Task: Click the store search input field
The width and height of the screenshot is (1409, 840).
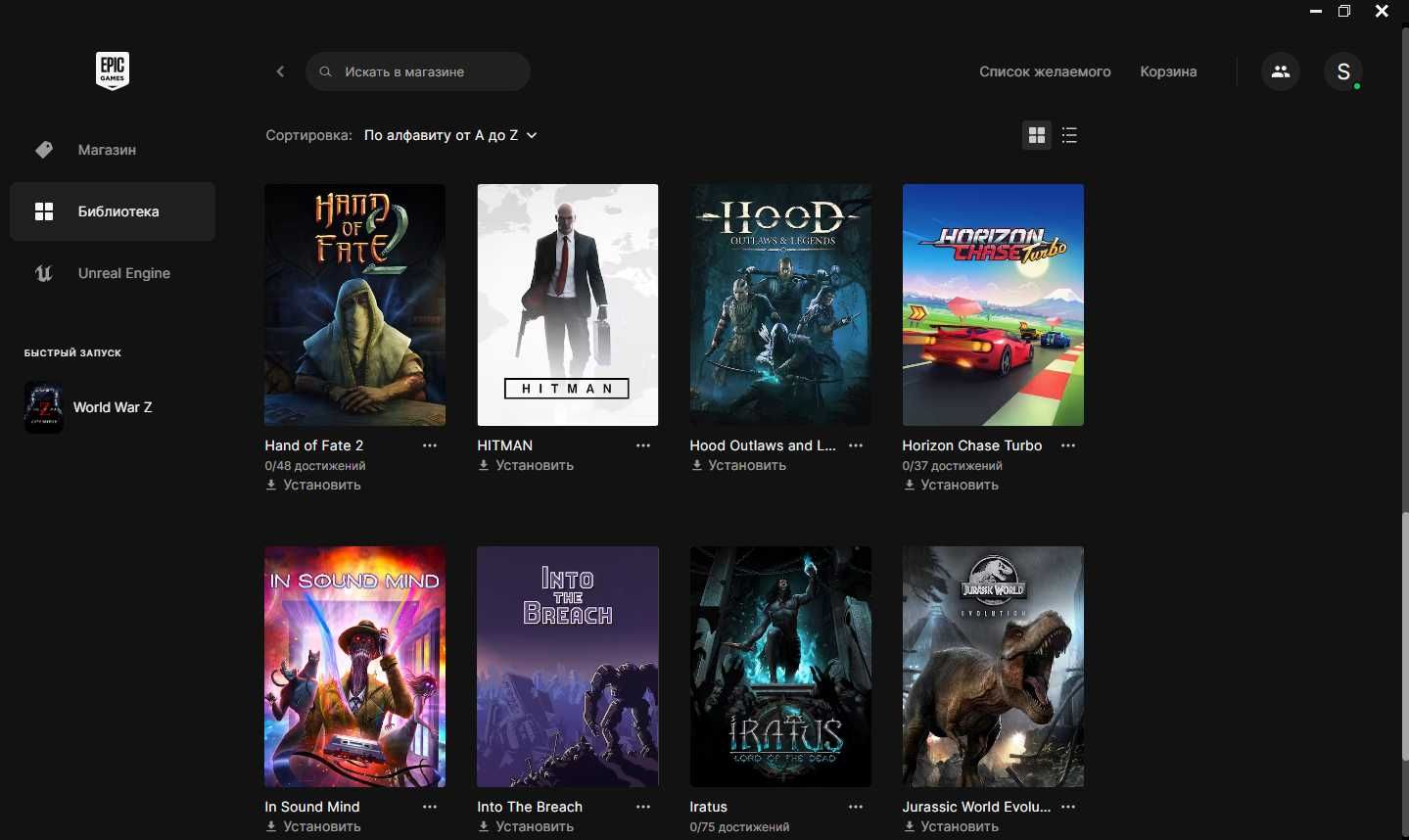Action: [x=418, y=71]
